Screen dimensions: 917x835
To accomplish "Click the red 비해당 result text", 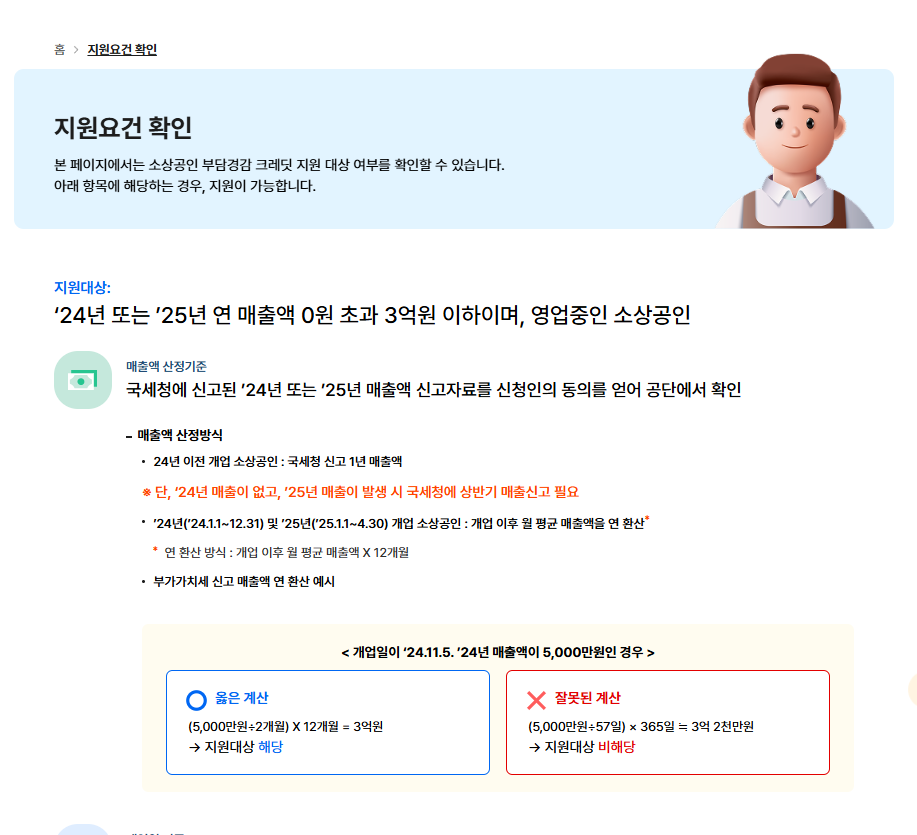I will pyautogui.click(x=616, y=747).
